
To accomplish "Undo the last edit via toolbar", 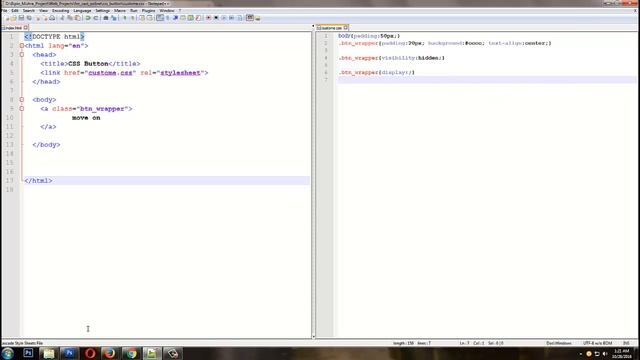I will click(x=88, y=18).
